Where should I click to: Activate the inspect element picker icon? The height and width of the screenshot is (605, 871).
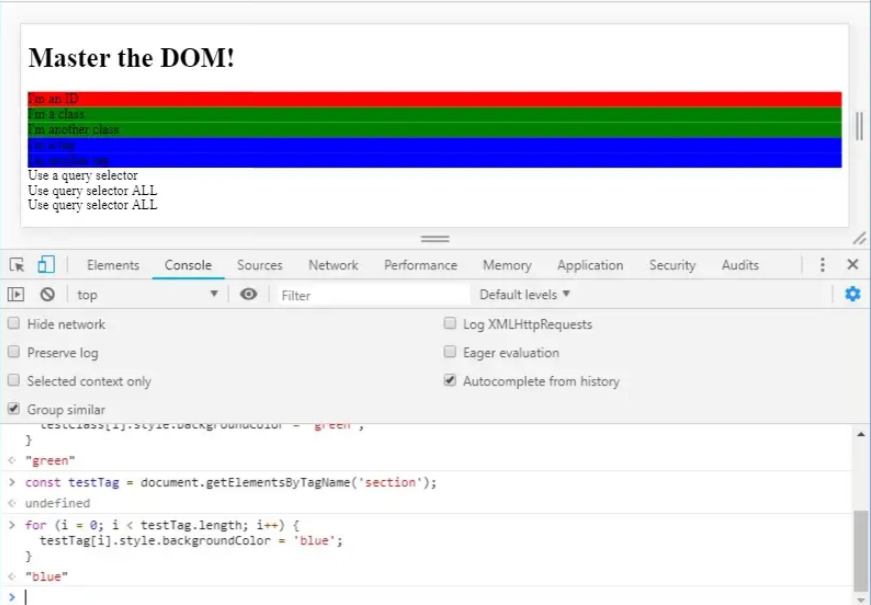17,265
